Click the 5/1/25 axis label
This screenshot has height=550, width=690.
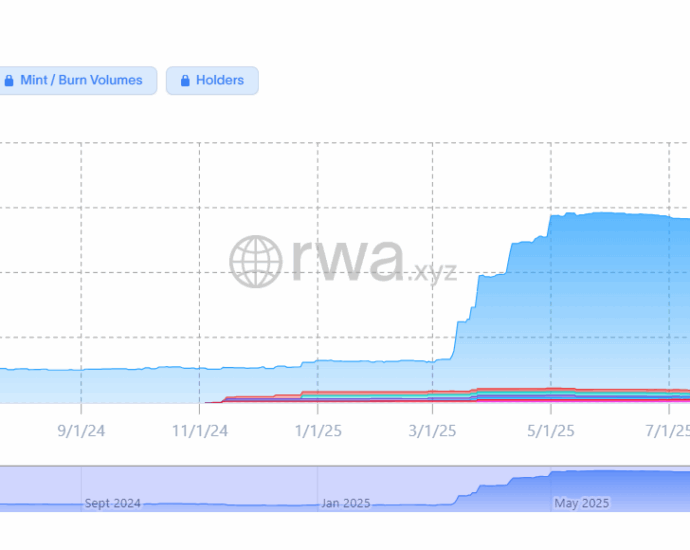click(x=551, y=431)
